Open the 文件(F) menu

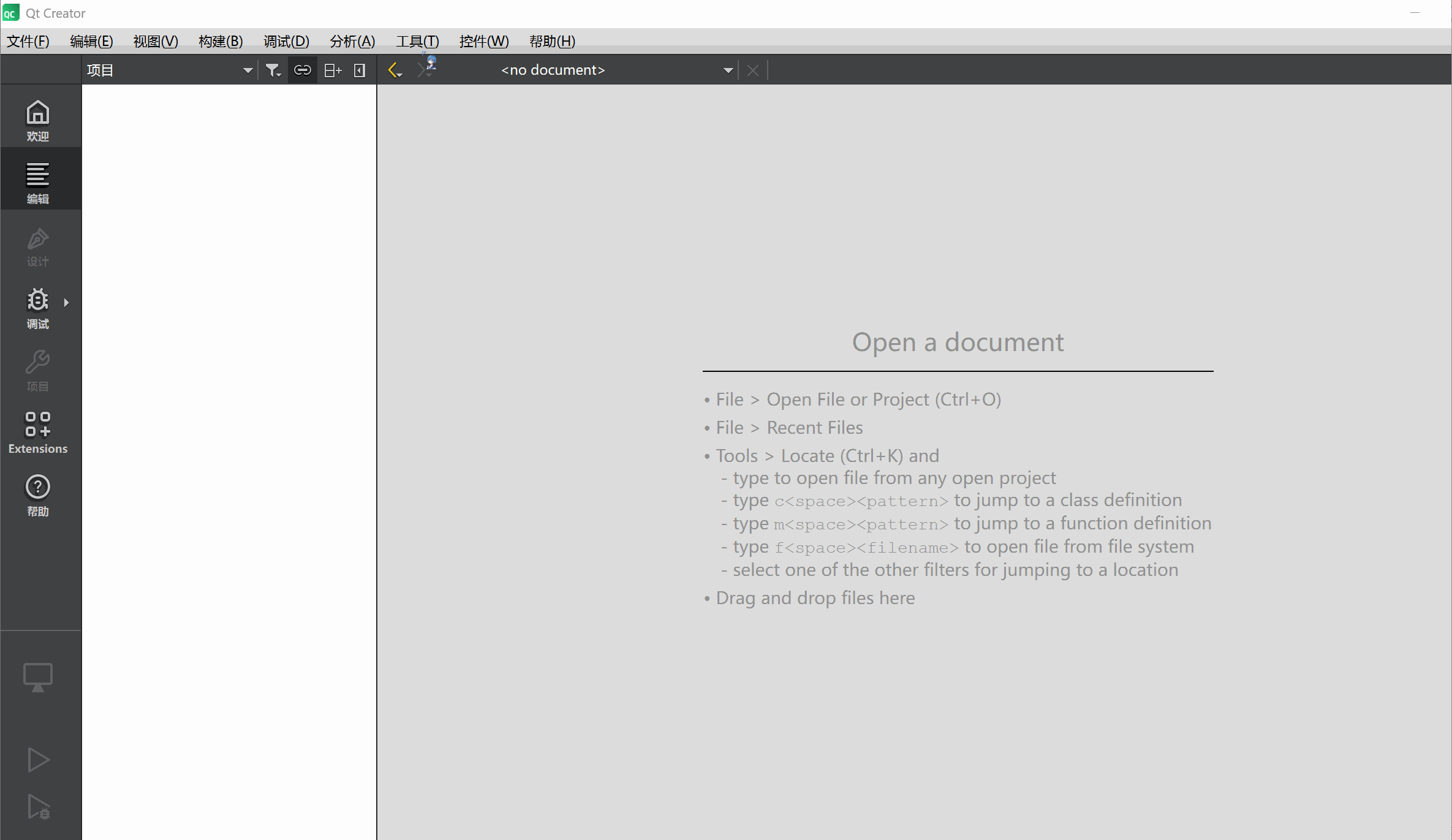click(28, 41)
